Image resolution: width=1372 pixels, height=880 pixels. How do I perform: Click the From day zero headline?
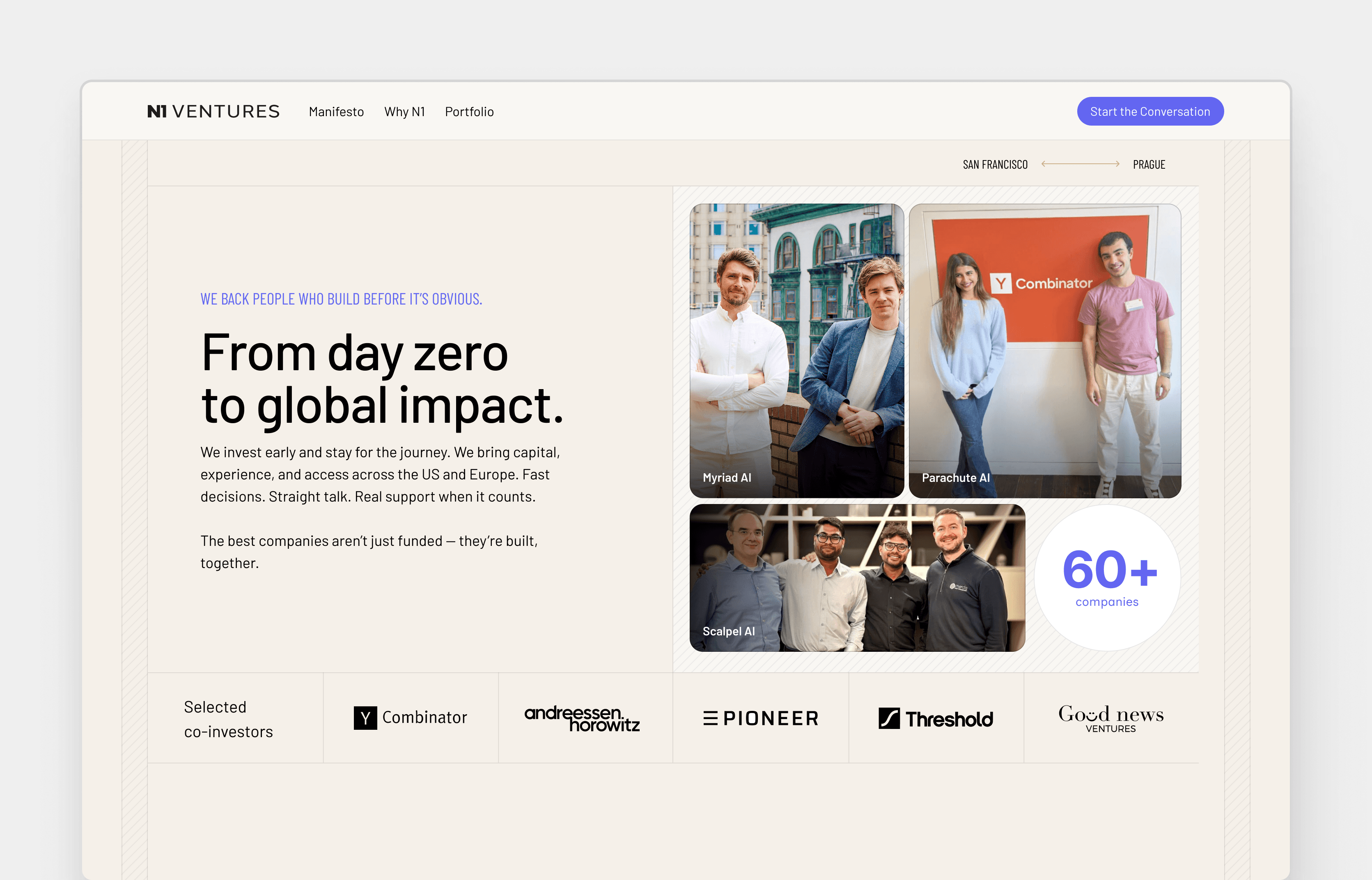[x=382, y=379]
